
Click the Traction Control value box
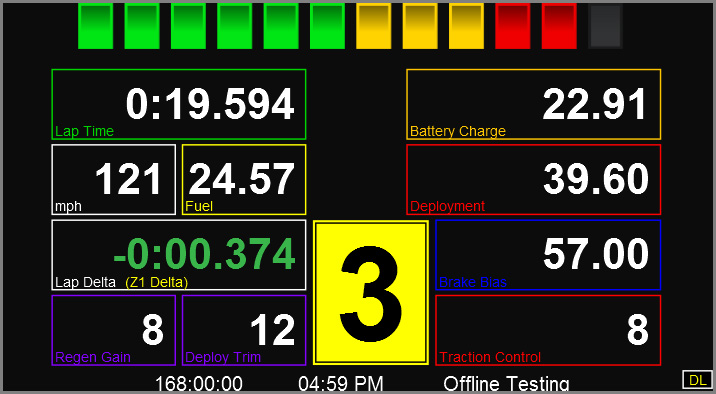[548, 330]
